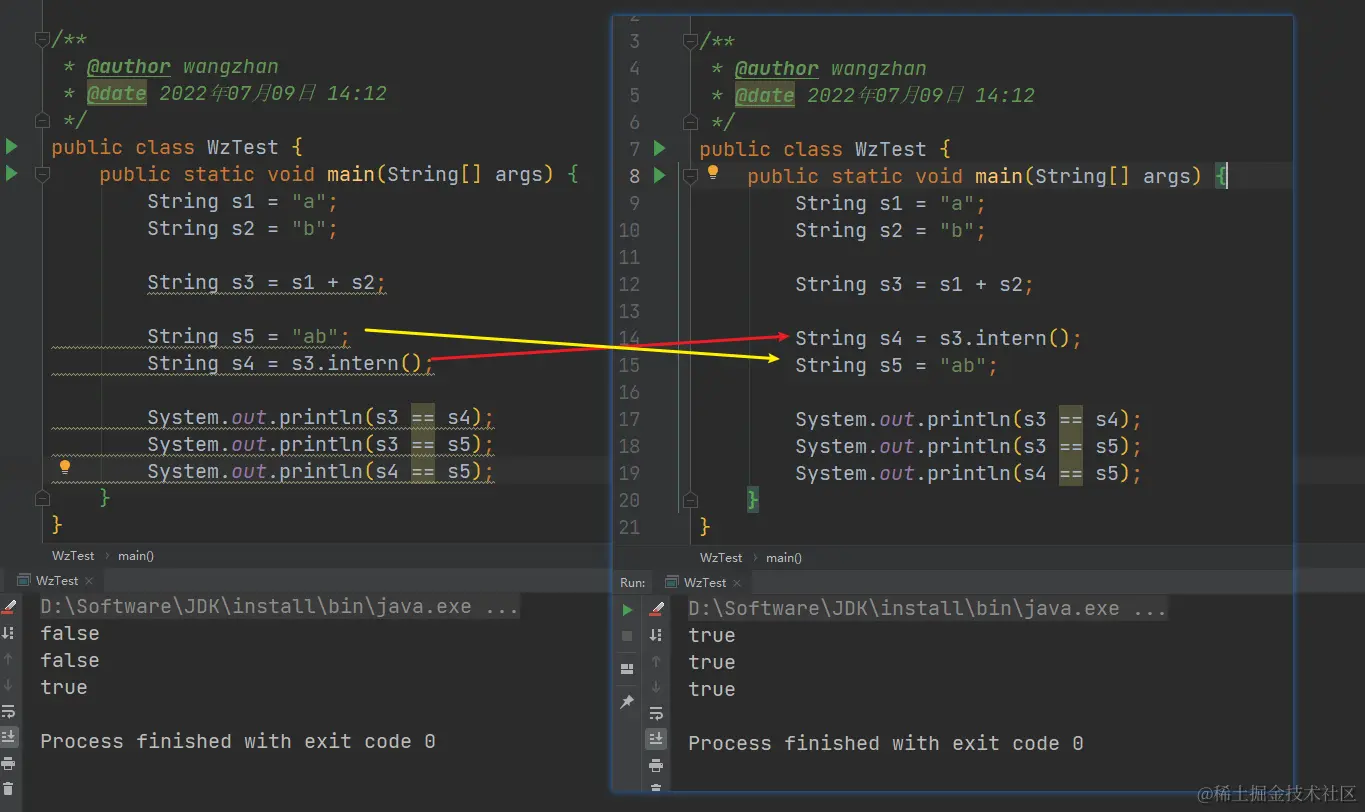Click 'String s5 = "ab";' on line 15
1365x812 pixels.
click(896, 365)
